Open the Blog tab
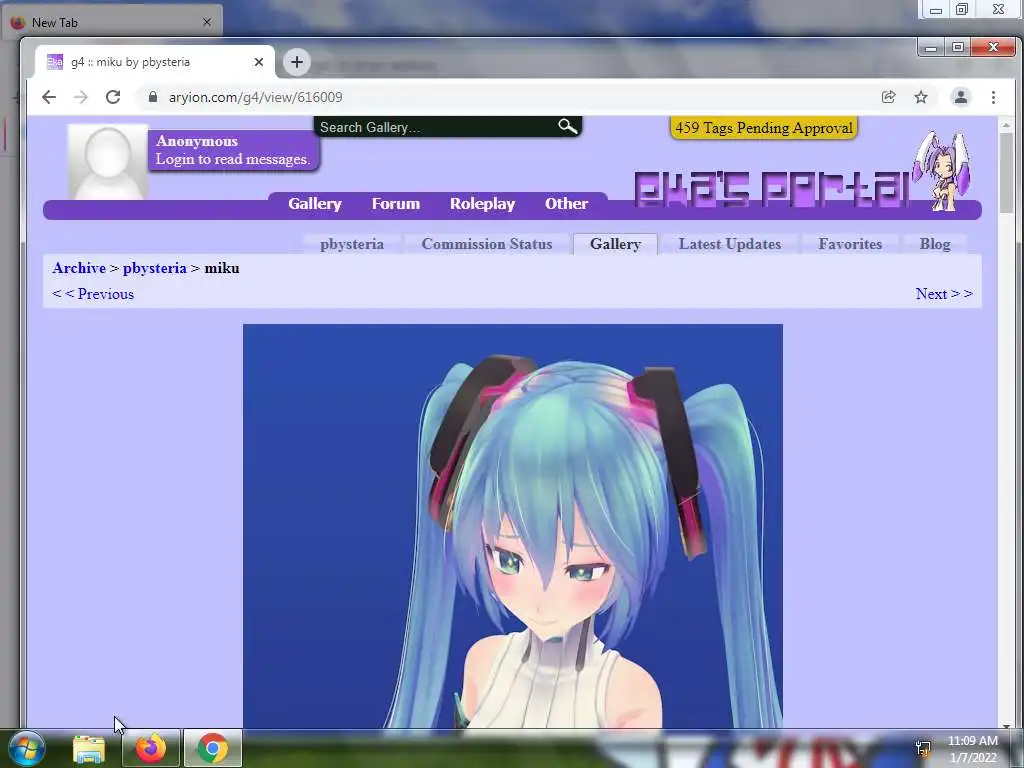Screen dimensions: 1024x768 tap(935, 244)
